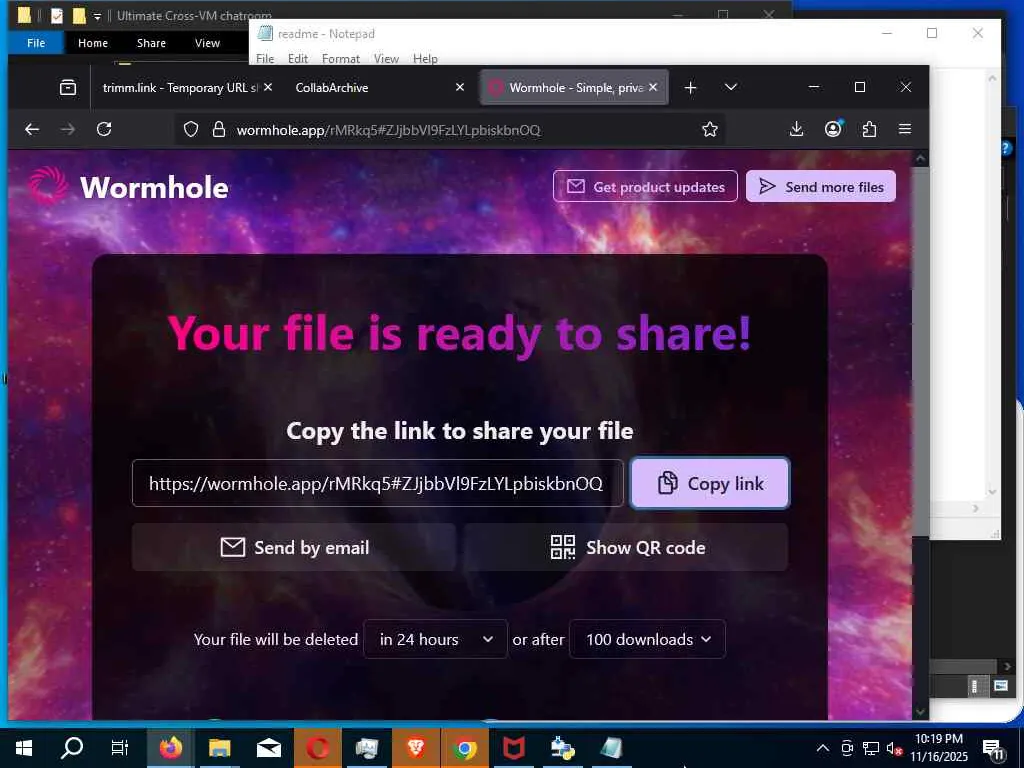This screenshot has width=1024, height=768.
Task: Click the Copy link button
Action: (710, 483)
